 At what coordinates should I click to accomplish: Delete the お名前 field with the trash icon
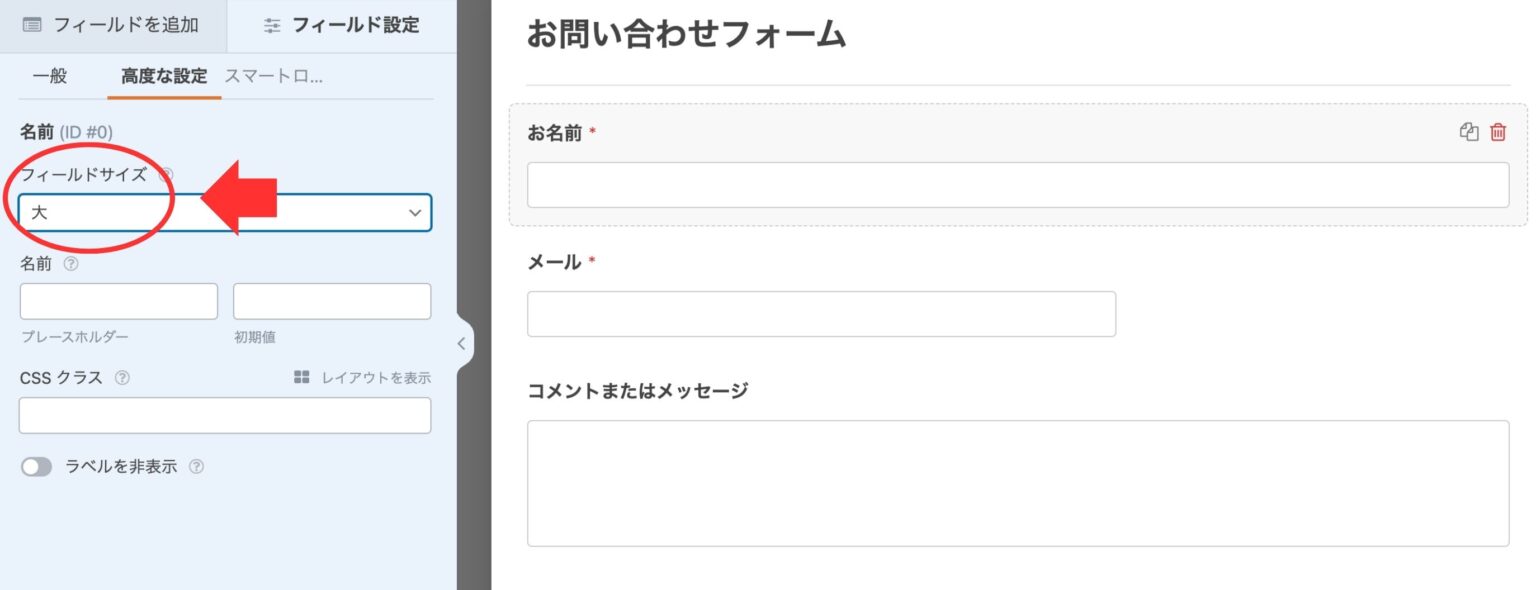1497,132
